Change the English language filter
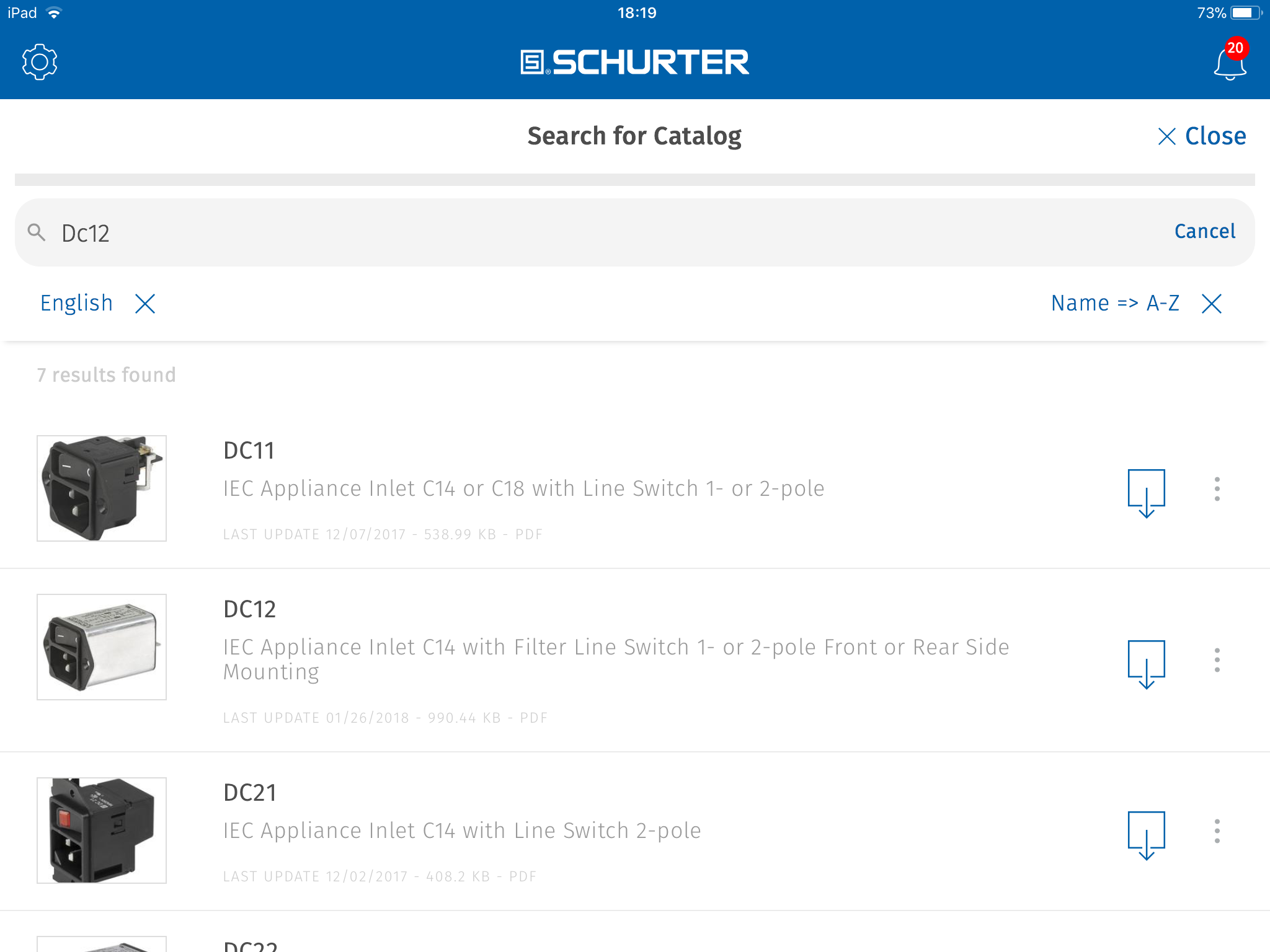 (76, 303)
